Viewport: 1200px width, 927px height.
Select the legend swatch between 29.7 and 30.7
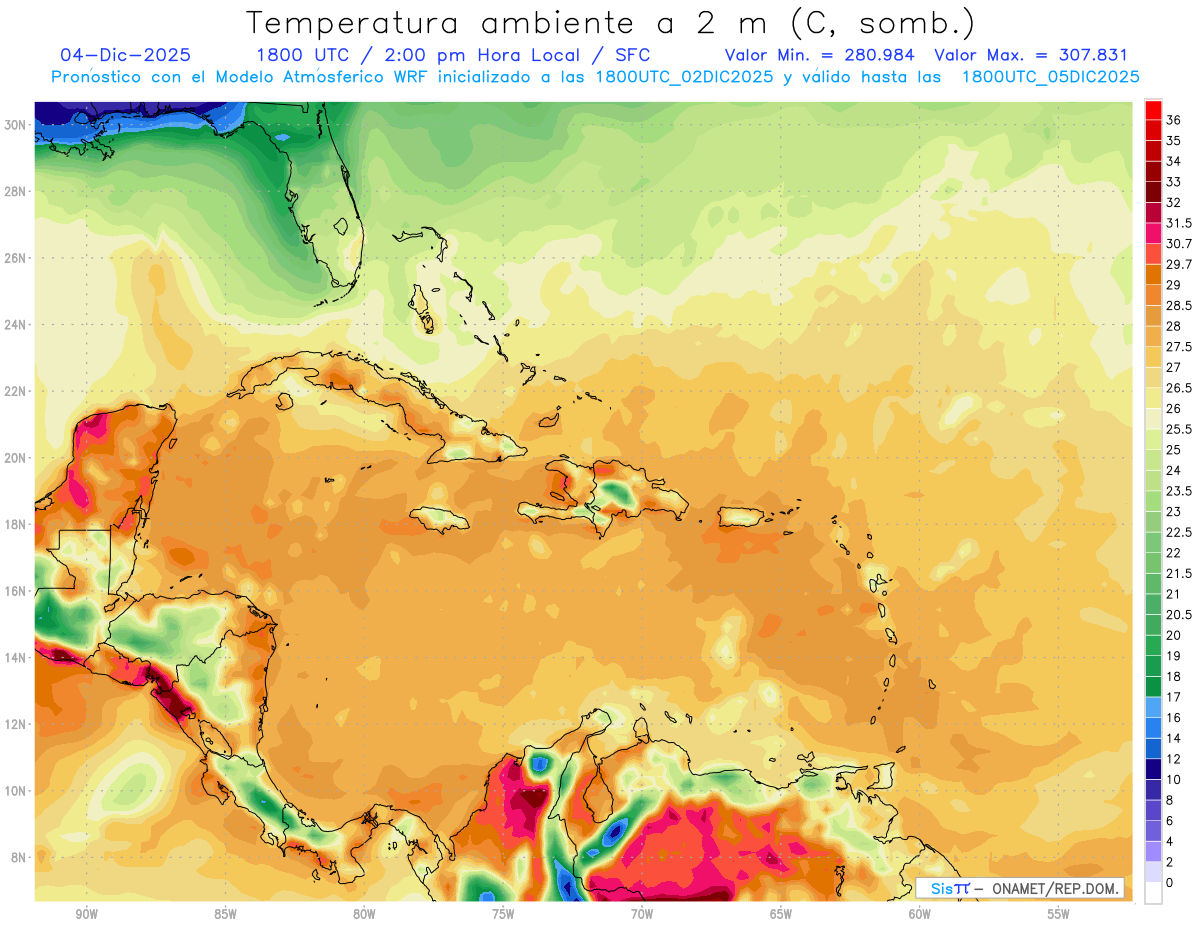(x=1153, y=253)
